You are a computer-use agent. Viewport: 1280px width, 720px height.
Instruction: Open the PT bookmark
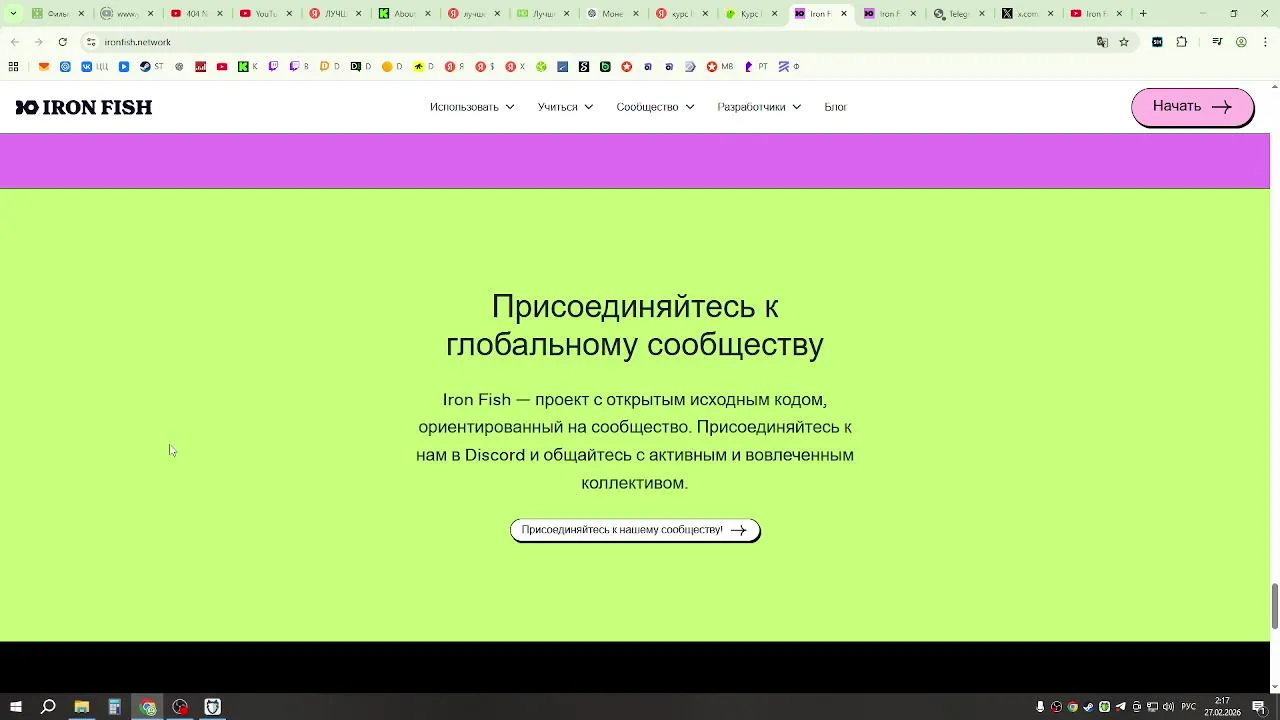[756, 67]
